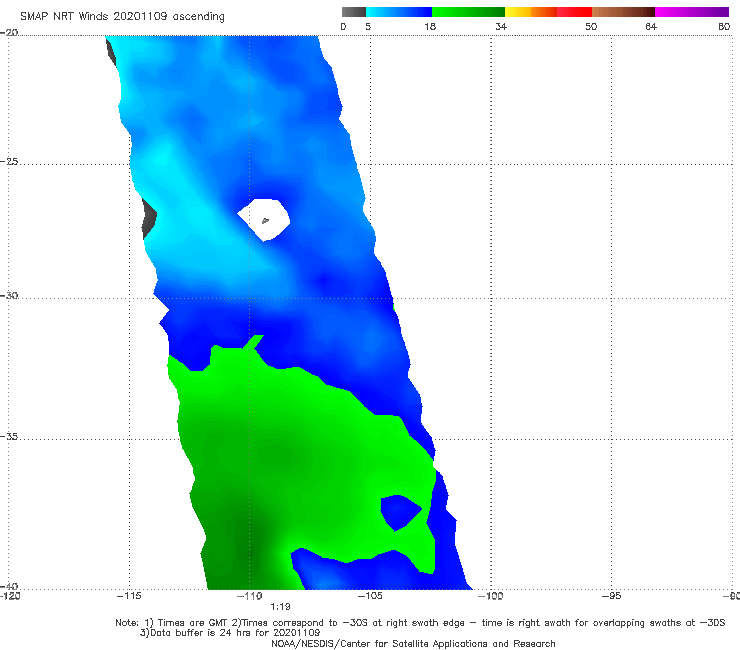
Task: Click the blue pocket enclosed within the green area
Action: 400,512
